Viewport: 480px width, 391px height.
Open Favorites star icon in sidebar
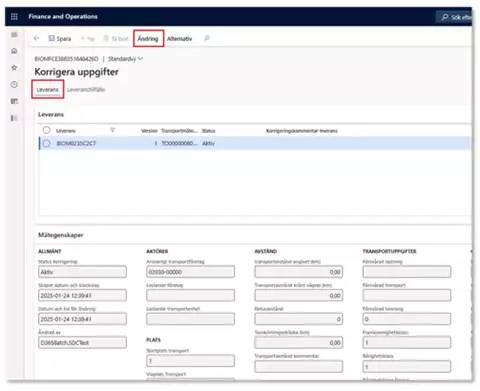point(14,68)
